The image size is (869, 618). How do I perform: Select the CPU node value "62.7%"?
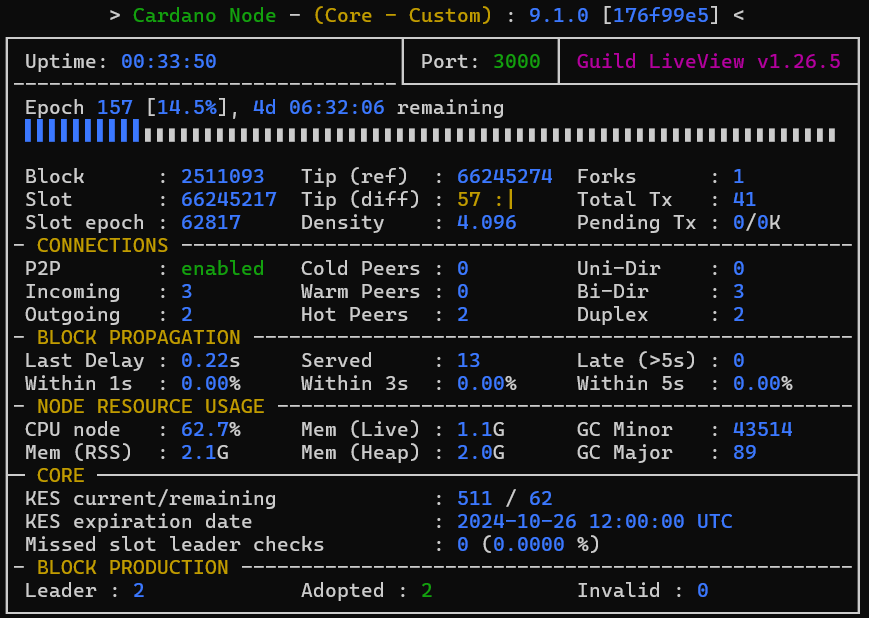[211, 430]
